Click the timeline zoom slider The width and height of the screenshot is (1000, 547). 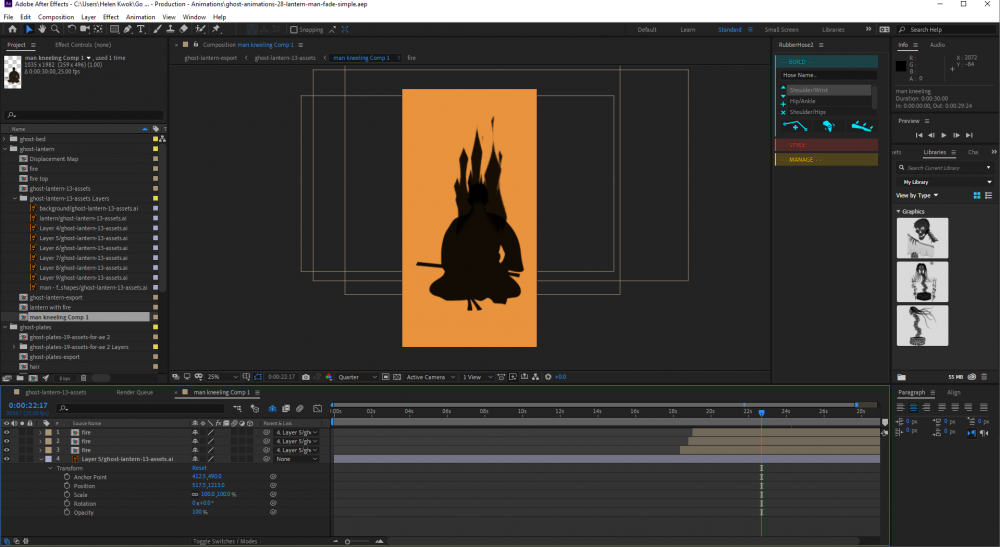click(350, 541)
